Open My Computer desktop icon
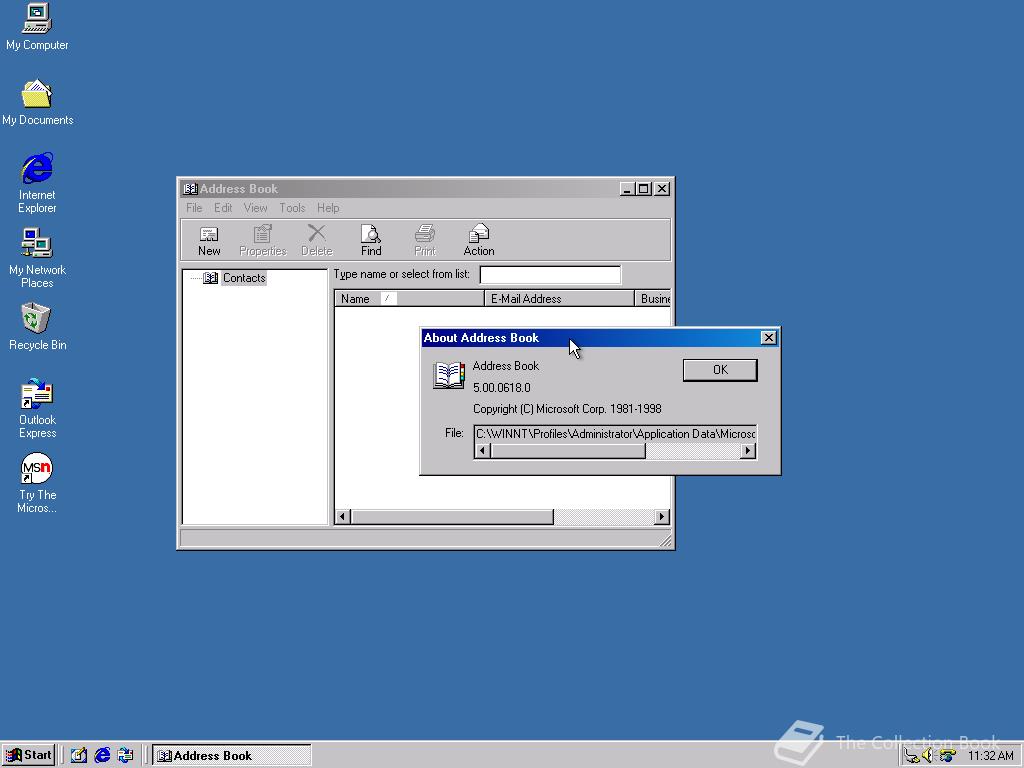 coord(37,27)
